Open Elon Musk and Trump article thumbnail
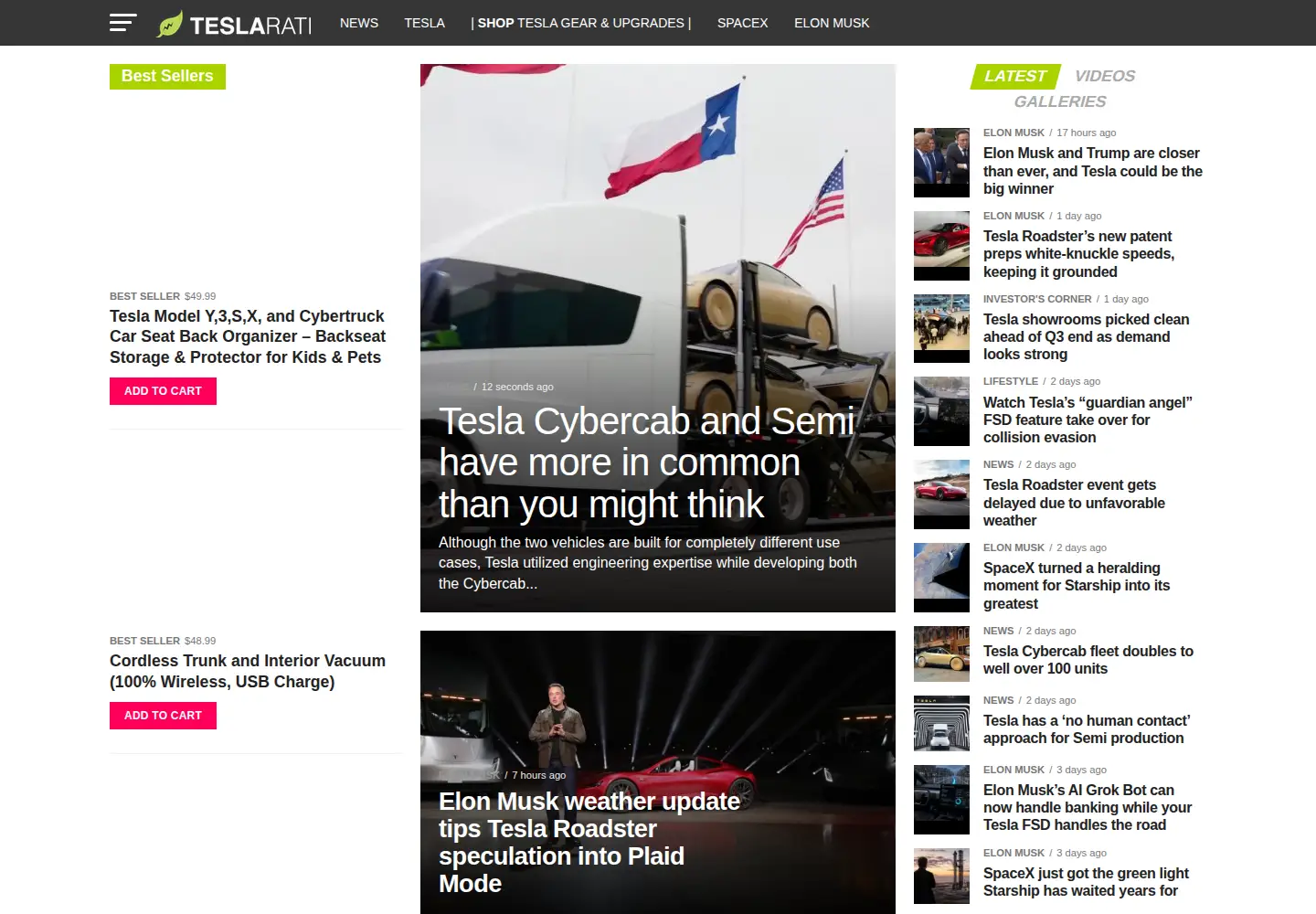The image size is (1316, 914). [x=941, y=163]
